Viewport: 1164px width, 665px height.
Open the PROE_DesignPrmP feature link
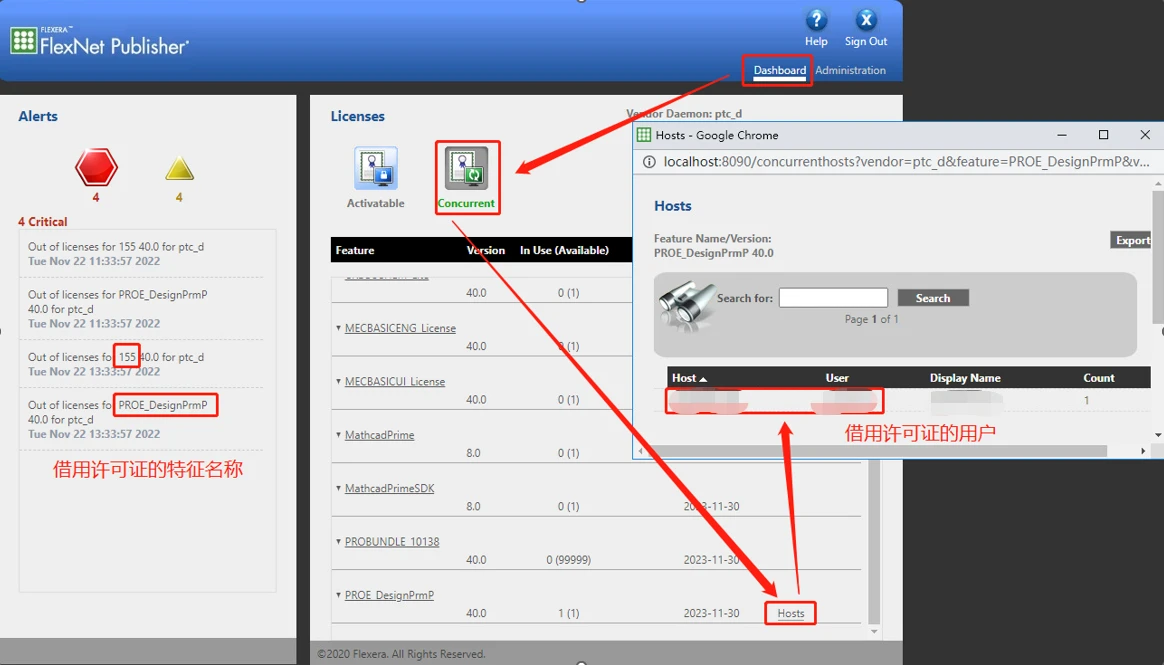[x=389, y=595]
